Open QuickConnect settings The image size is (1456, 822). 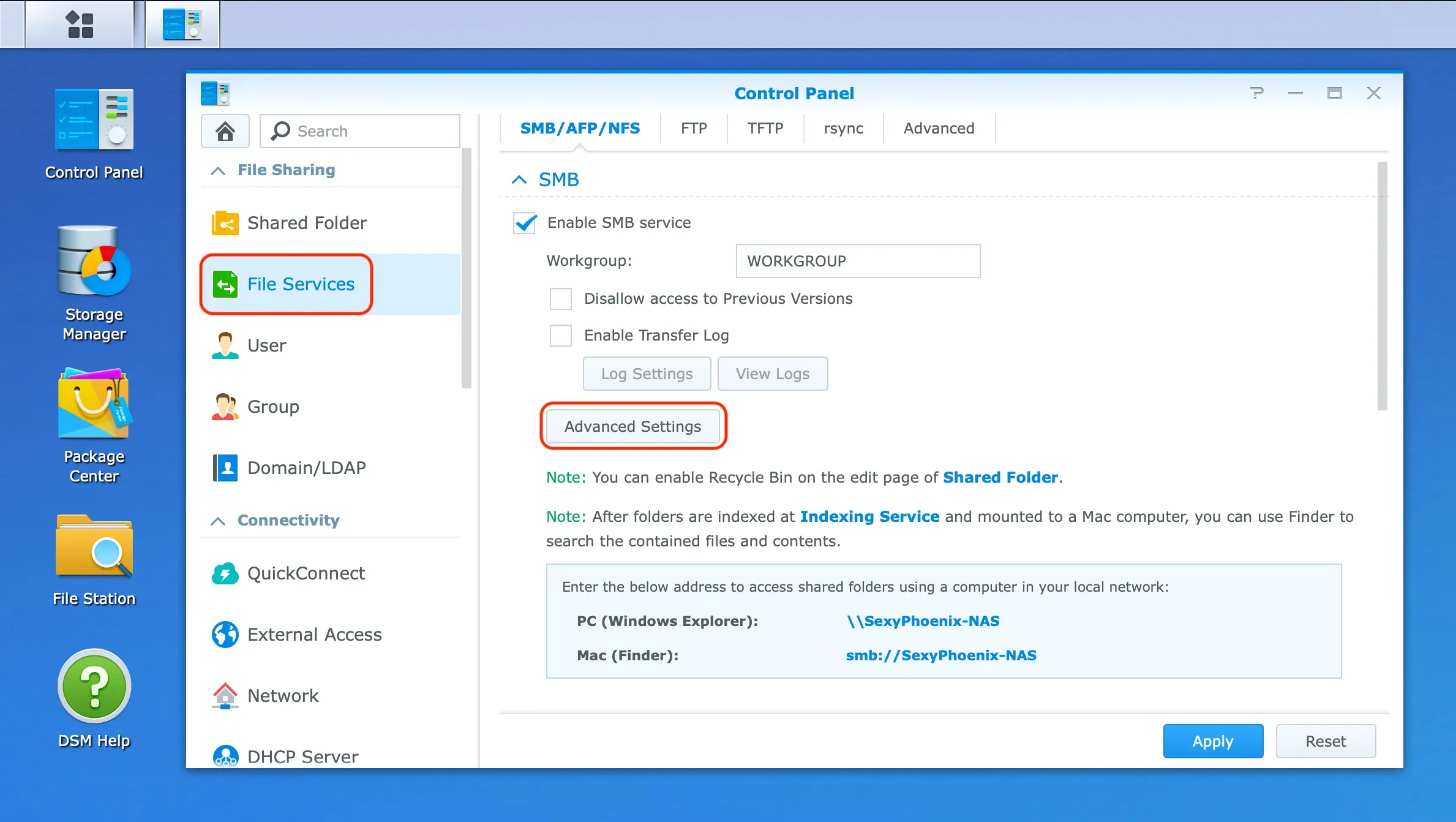pyautogui.click(x=305, y=573)
